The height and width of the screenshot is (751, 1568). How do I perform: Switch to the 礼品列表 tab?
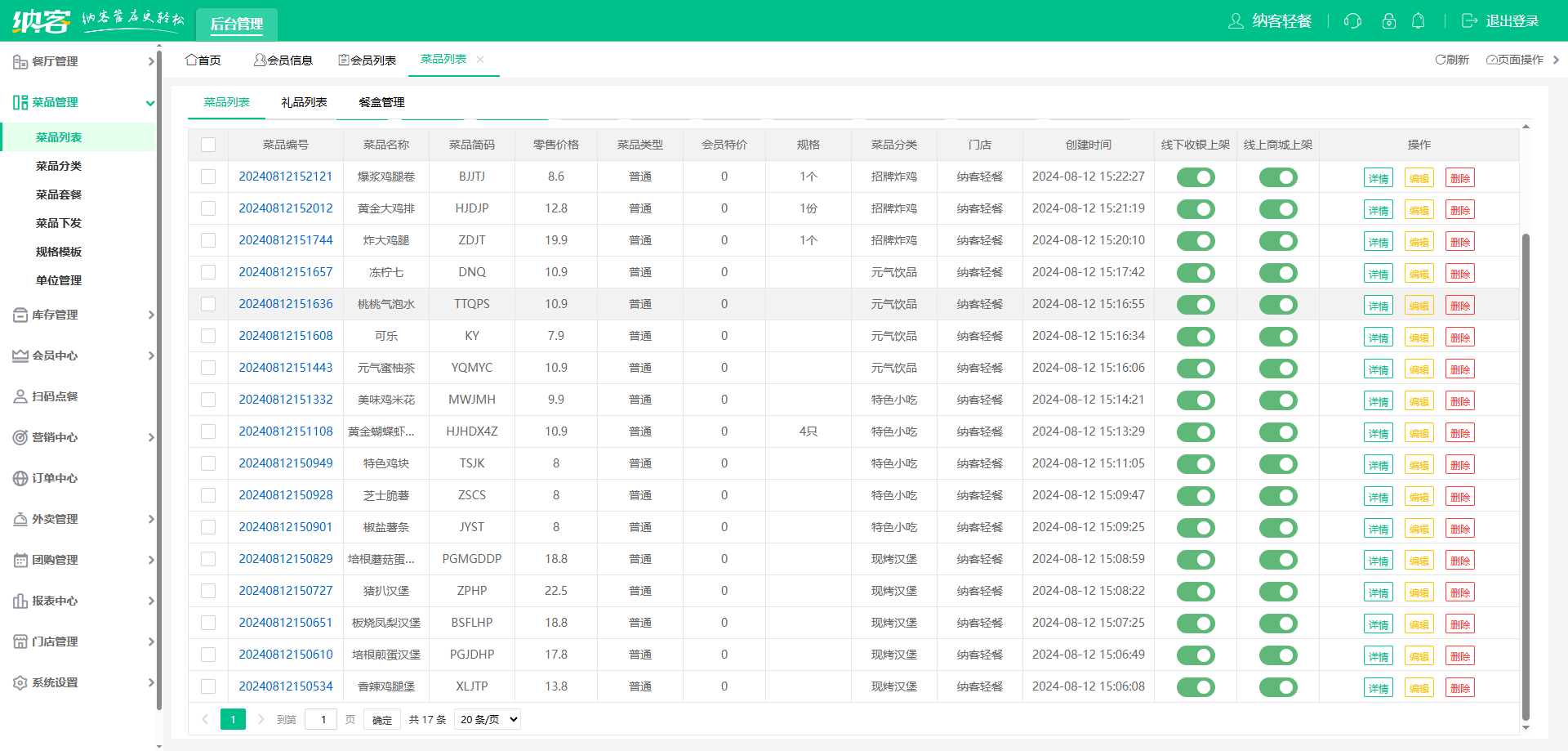click(x=304, y=102)
